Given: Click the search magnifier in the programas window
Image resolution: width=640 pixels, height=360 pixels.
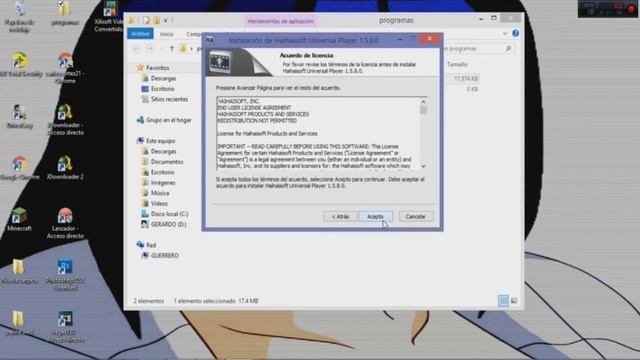Looking at the screenshot, I should click(x=508, y=49).
